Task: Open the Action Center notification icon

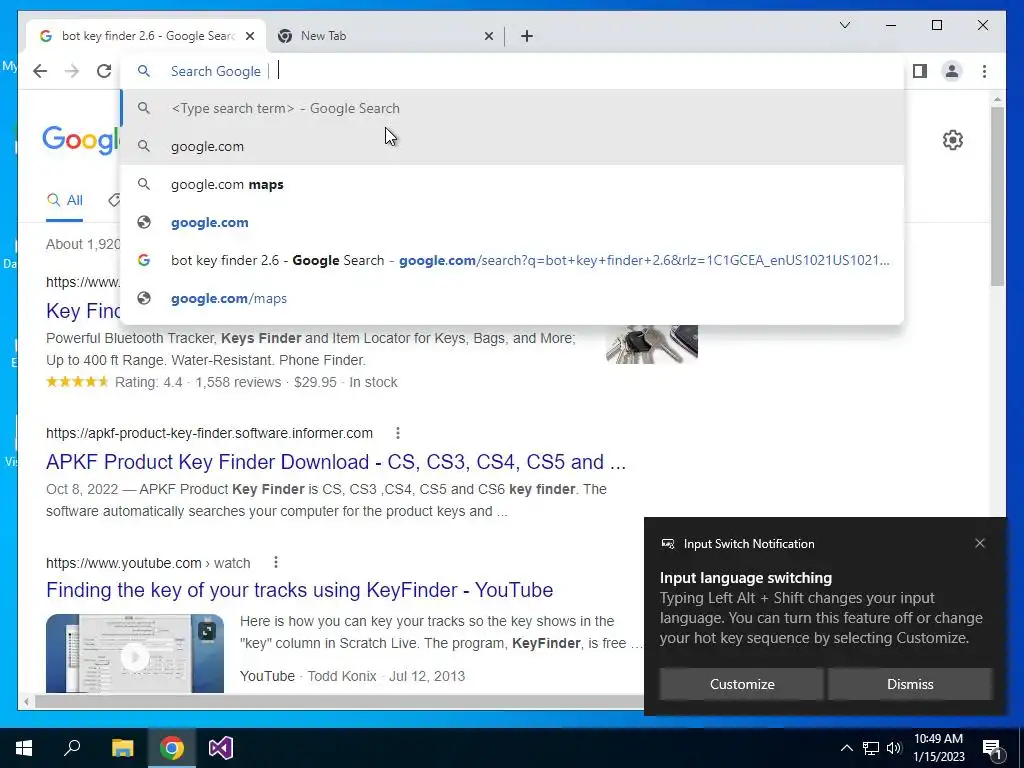Action: [x=992, y=748]
